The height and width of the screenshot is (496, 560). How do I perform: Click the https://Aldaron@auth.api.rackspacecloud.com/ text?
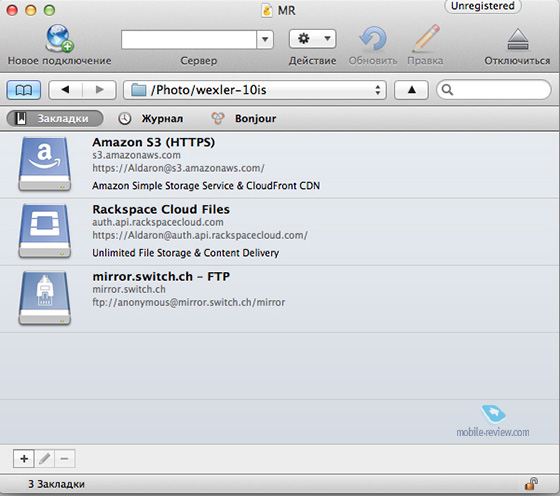pyautogui.click(x=200, y=235)
